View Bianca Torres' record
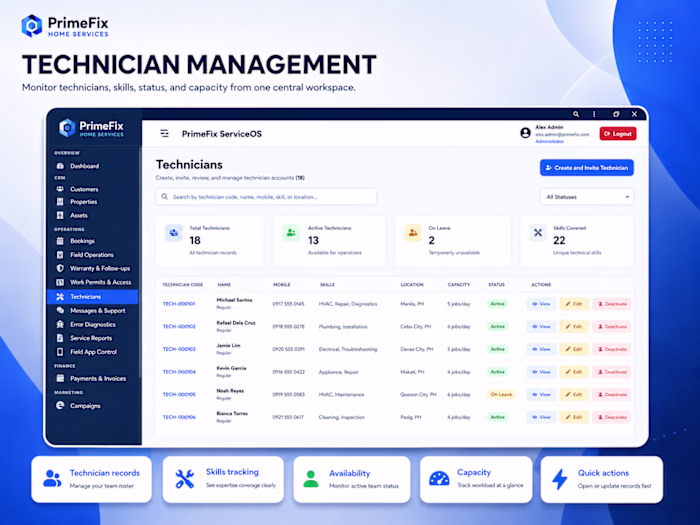Image resolution: width=700 pixels, height=525 pixels. (541, 417)
